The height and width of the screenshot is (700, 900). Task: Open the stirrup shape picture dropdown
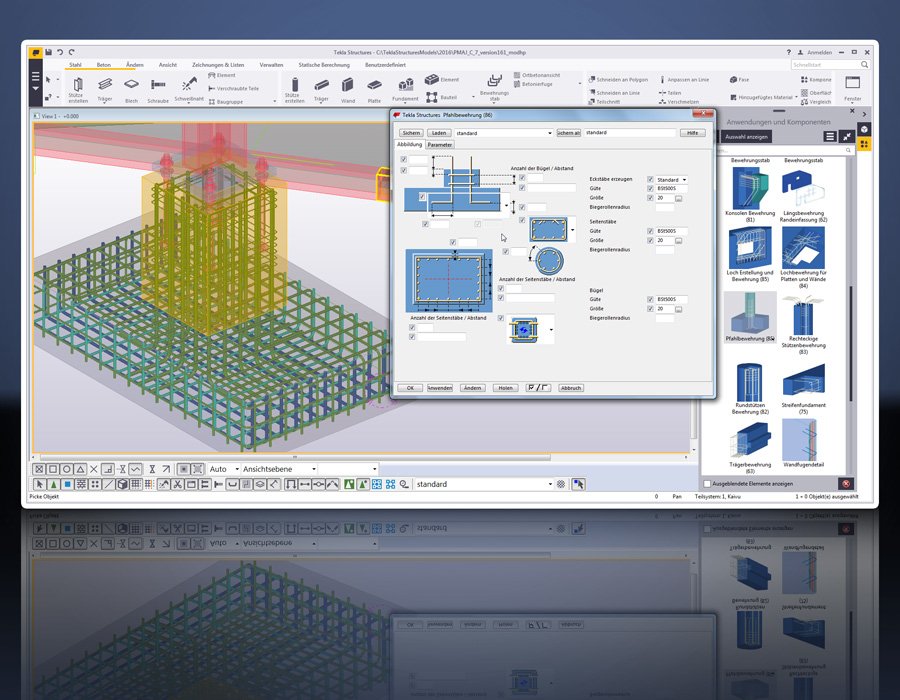551,330
